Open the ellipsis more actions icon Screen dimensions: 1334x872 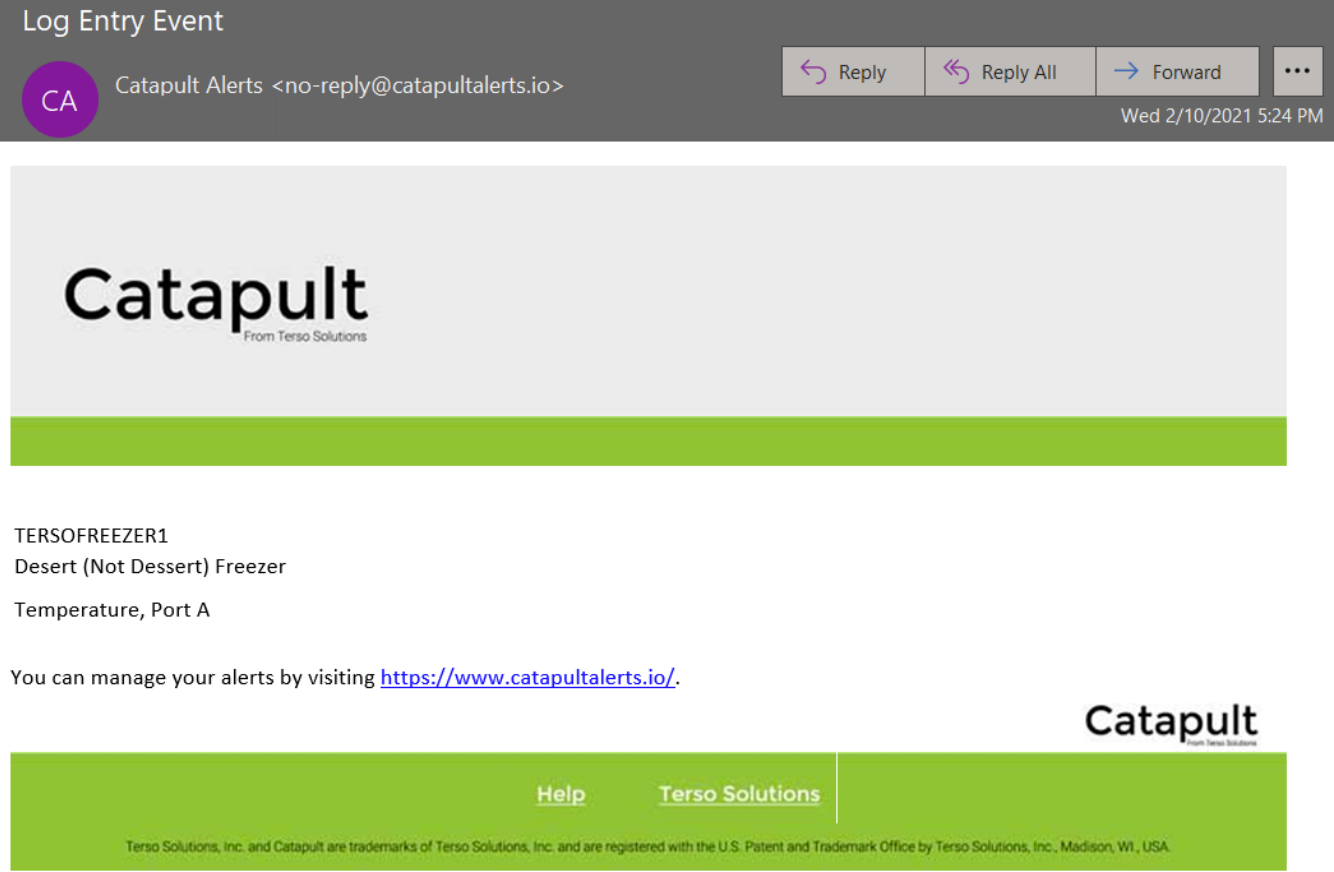point(1297,70)
